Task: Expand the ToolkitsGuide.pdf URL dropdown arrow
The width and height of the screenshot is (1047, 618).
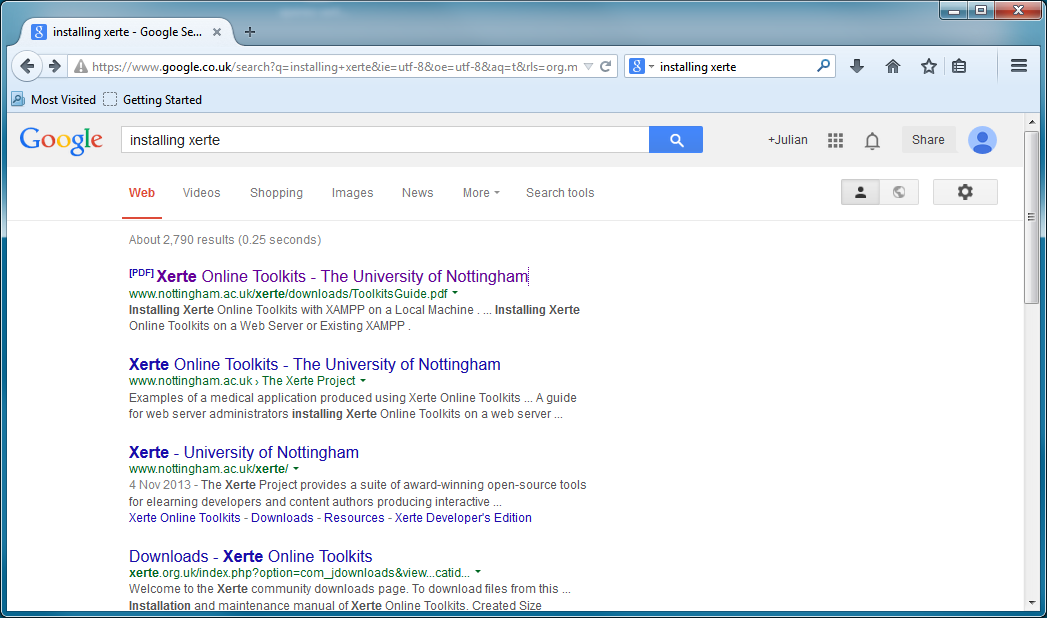Action: click(455, 293)
